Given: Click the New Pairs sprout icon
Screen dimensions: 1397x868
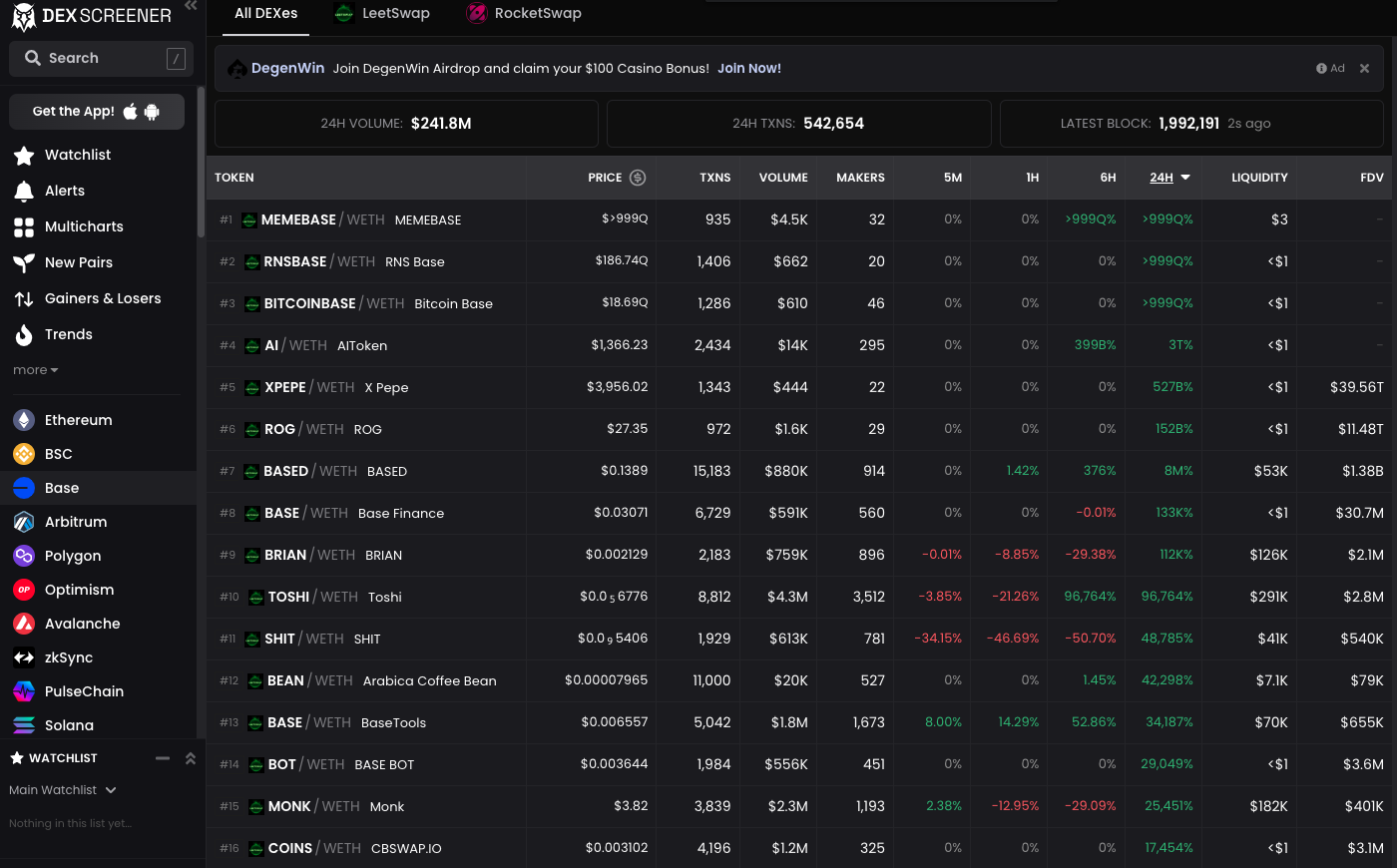Looking at the screenshot, I should (24, 263).
